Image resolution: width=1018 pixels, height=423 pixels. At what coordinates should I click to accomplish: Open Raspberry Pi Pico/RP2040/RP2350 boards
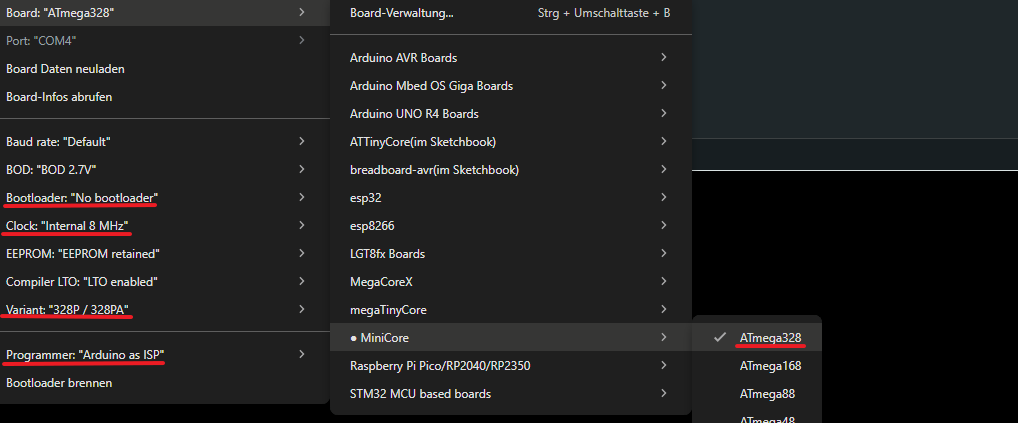440,366
